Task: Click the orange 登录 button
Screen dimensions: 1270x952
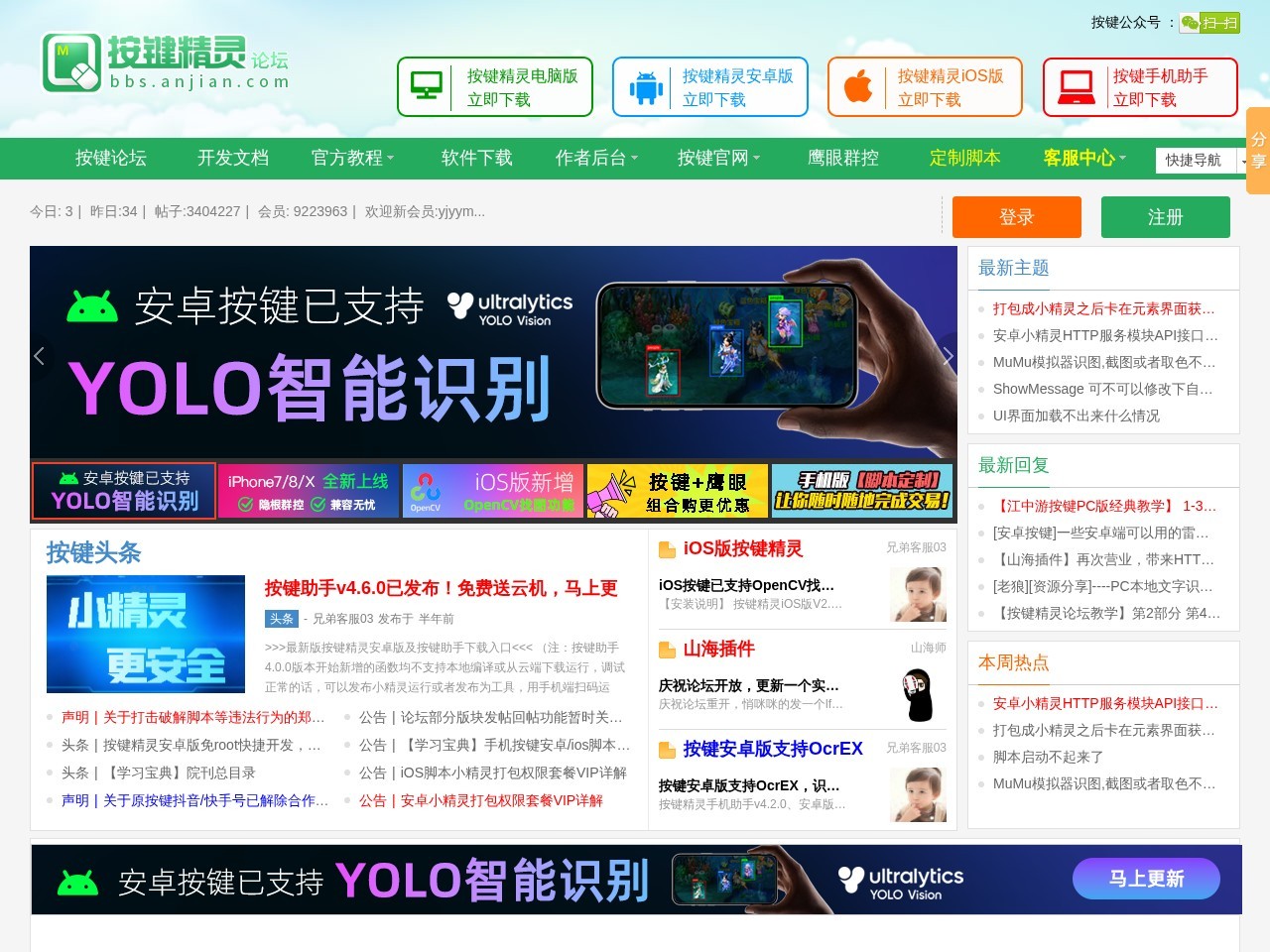Action: pos(1017,217)
